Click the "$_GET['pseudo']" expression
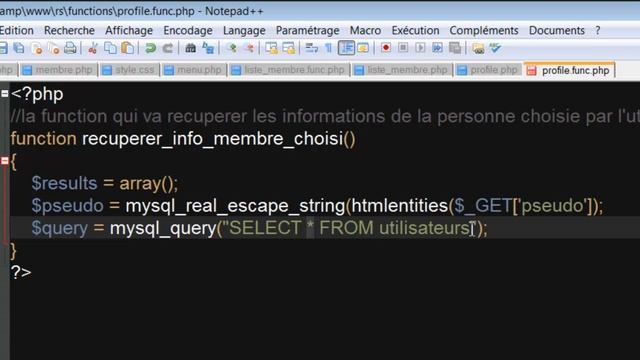 523,206
